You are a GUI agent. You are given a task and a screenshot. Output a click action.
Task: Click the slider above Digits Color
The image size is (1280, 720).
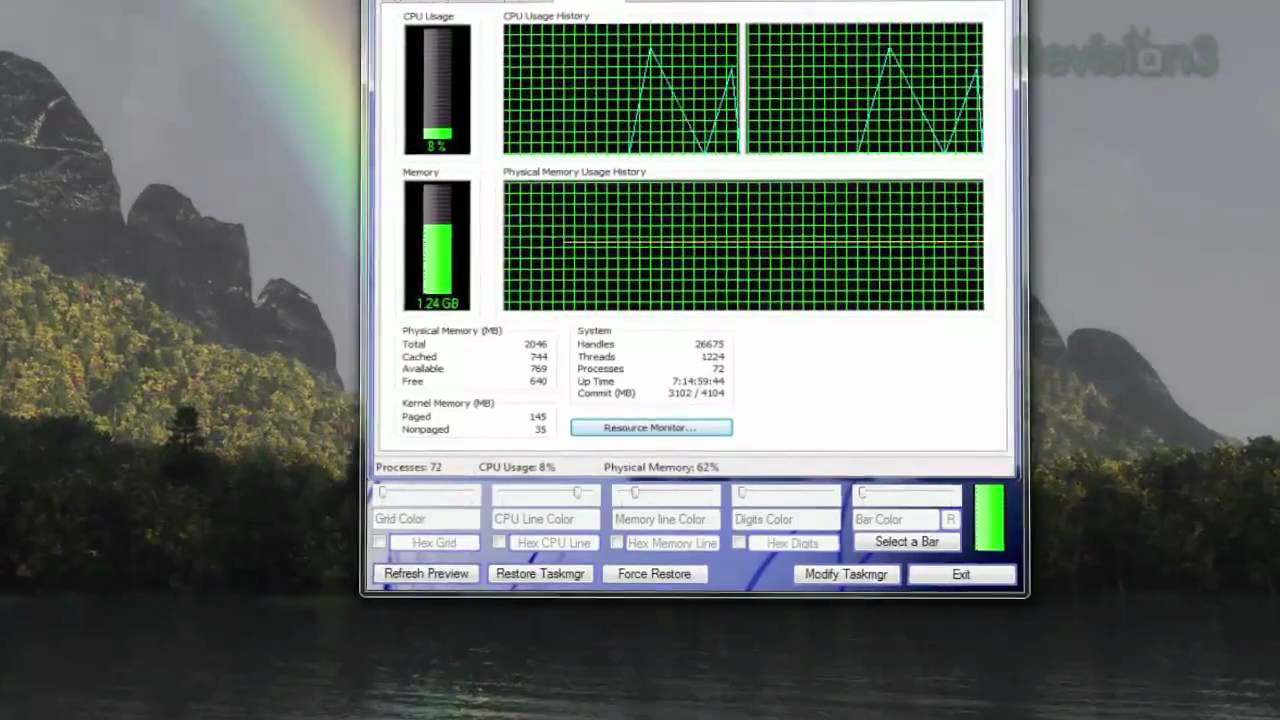[x=787, y=493]
